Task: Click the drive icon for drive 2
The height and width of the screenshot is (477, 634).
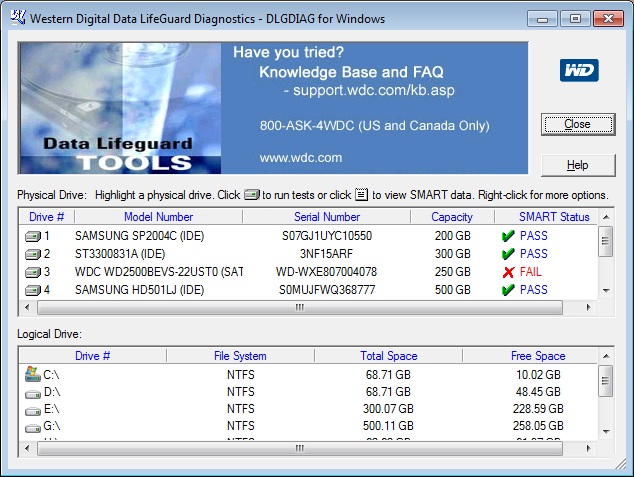Action: click(x=33, y=254)
